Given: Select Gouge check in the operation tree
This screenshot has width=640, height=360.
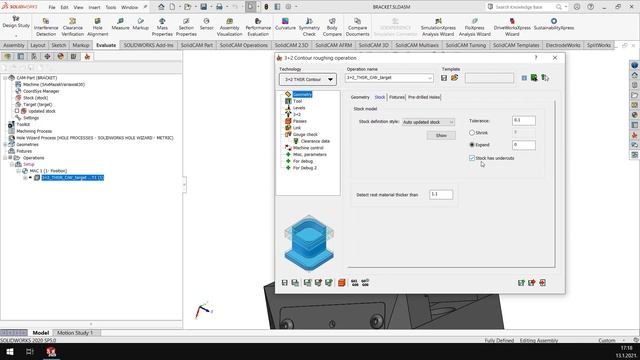Looking at the screenshot, I should point(305,134).
